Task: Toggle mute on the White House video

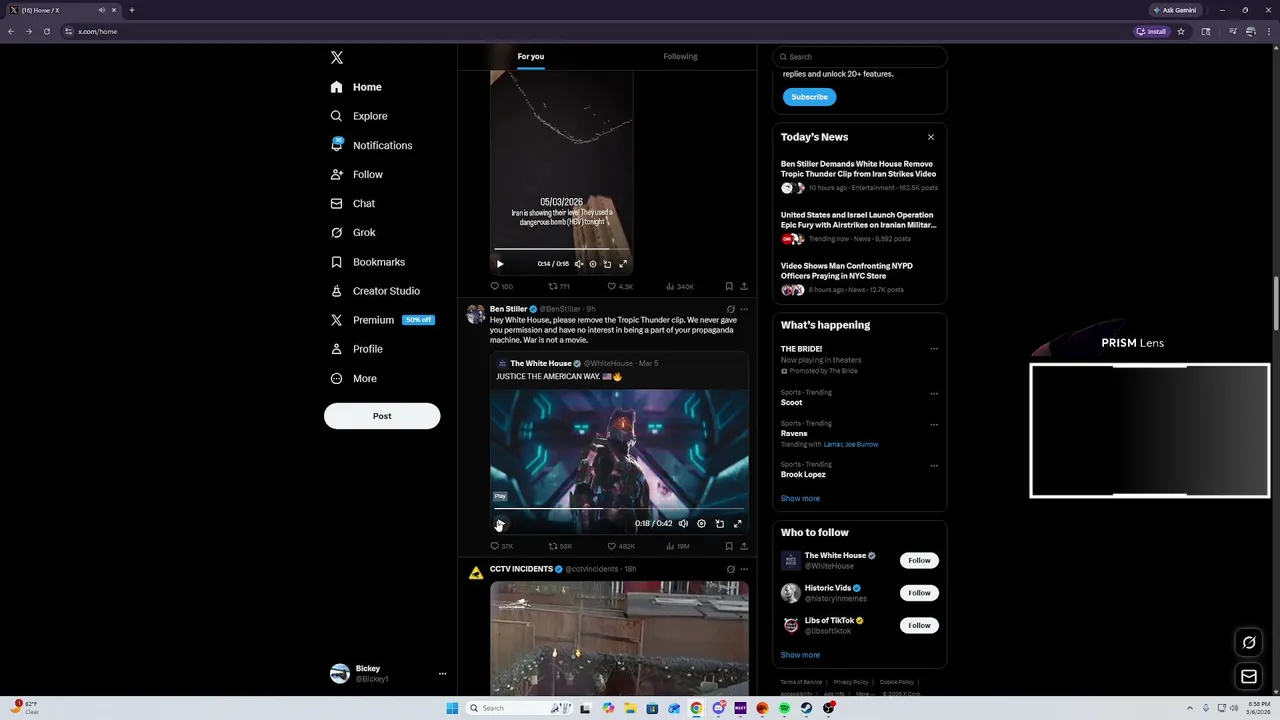Action: click(683, 524)
